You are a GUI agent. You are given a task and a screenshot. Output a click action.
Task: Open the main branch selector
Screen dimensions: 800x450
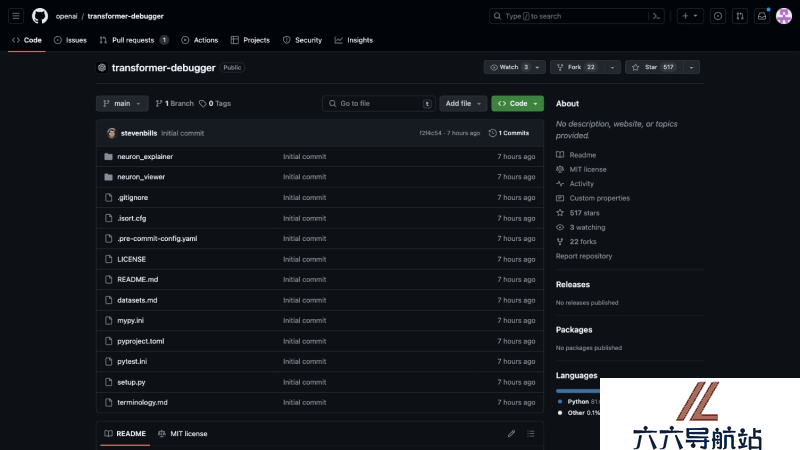(x=122, y=104)
